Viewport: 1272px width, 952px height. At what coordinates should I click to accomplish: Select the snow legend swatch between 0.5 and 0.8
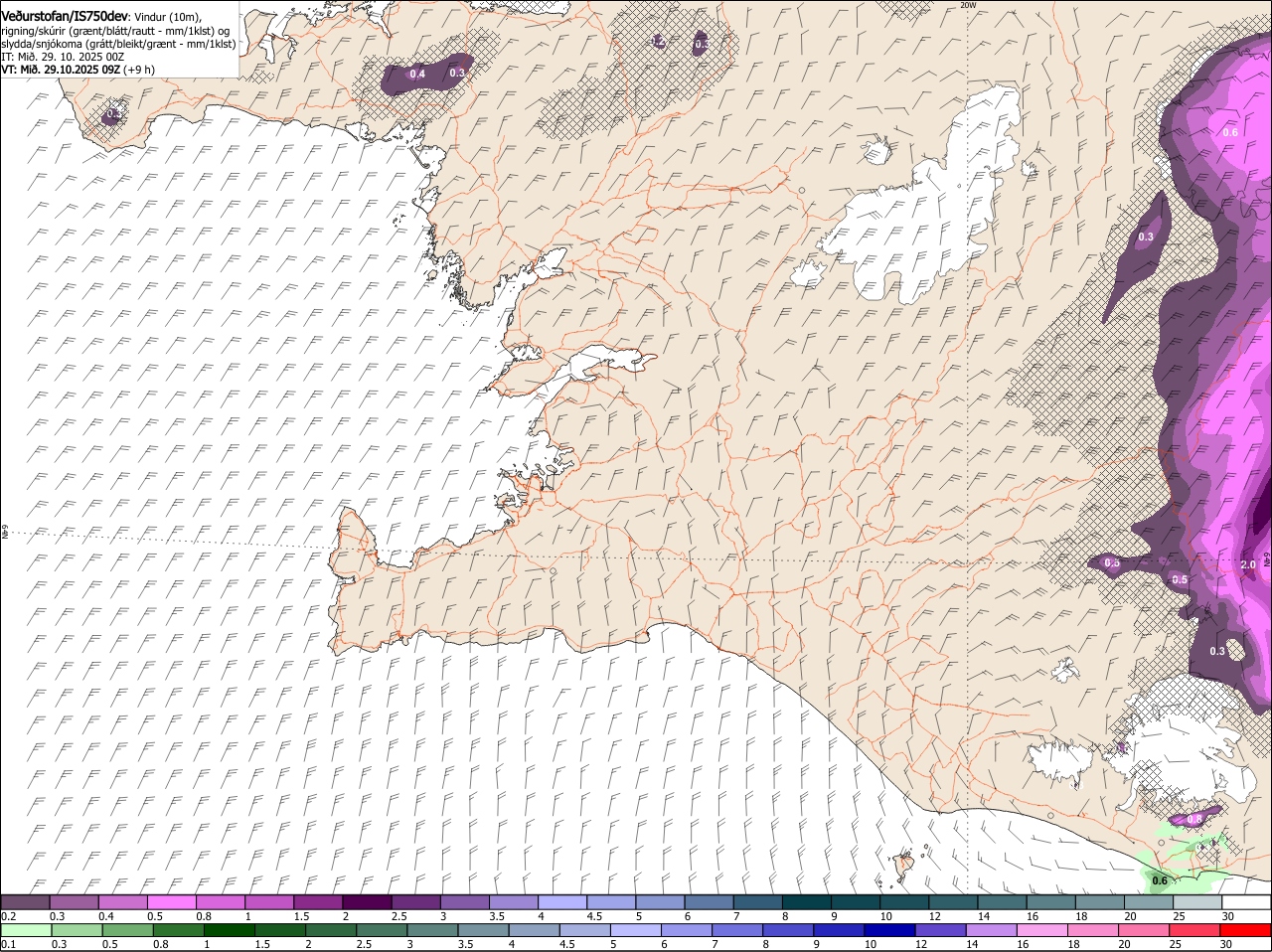tap(172, 902)
